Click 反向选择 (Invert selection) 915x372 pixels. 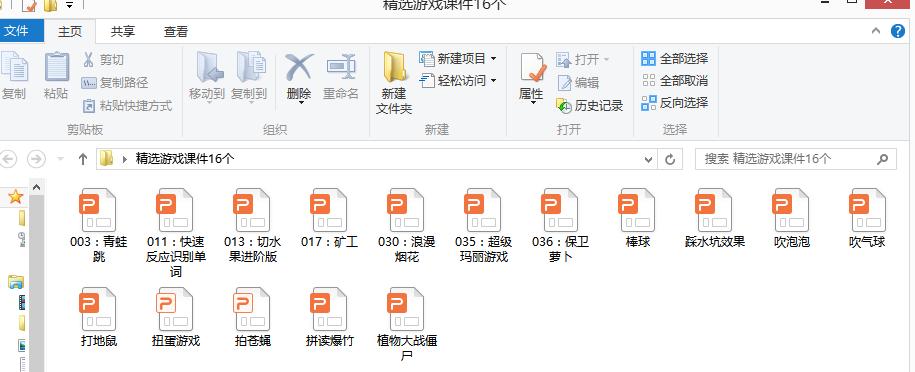tap(675, 103)
